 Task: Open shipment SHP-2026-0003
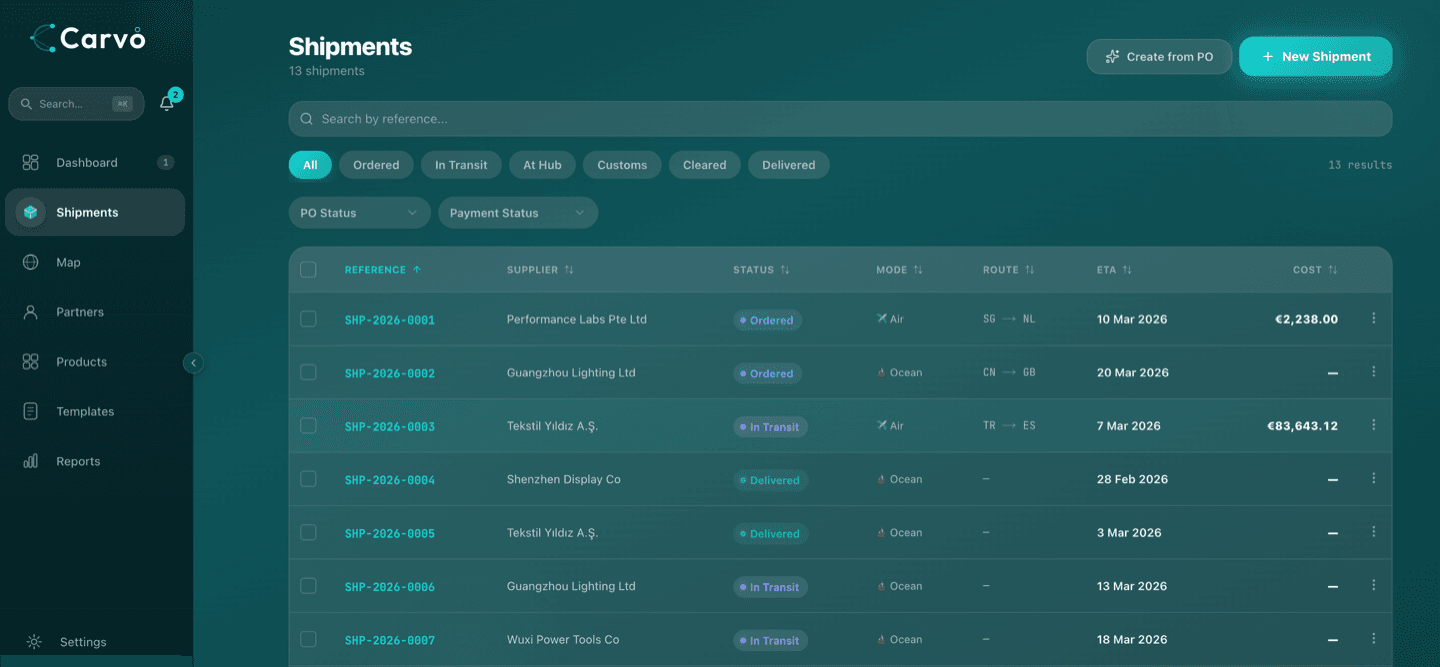389,425
